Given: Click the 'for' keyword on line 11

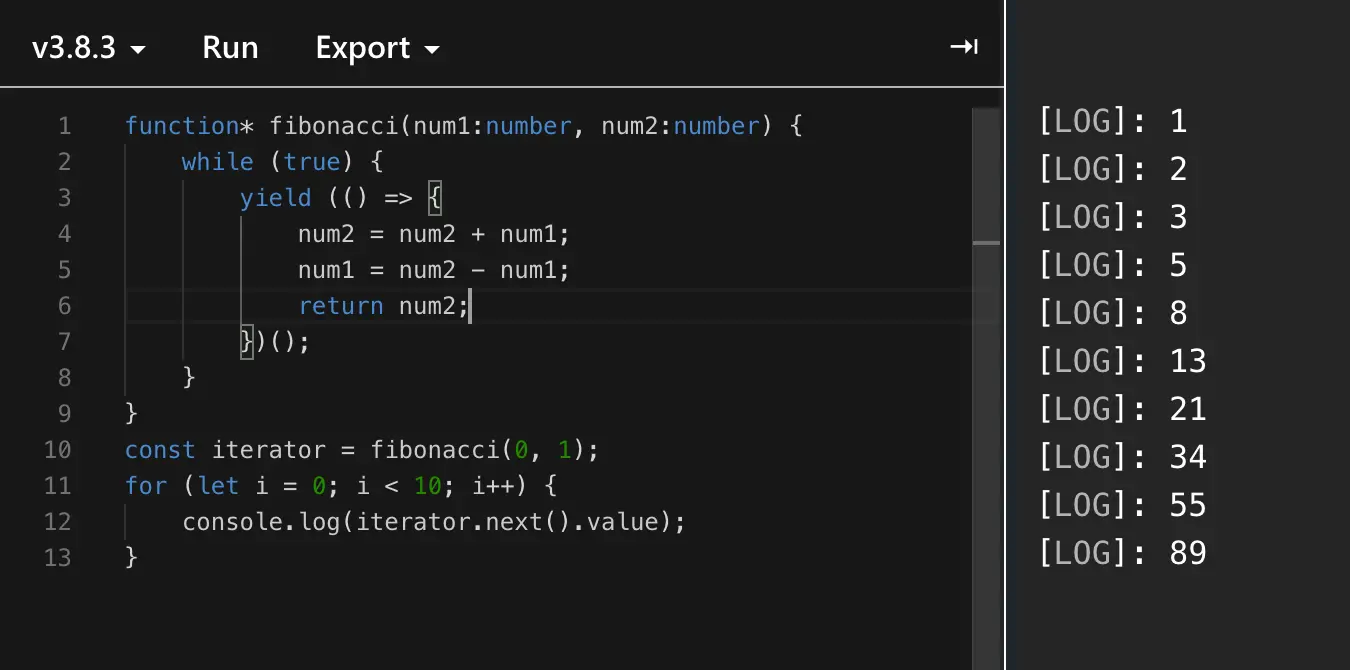Looking at the screenshot, I should 146,486.
